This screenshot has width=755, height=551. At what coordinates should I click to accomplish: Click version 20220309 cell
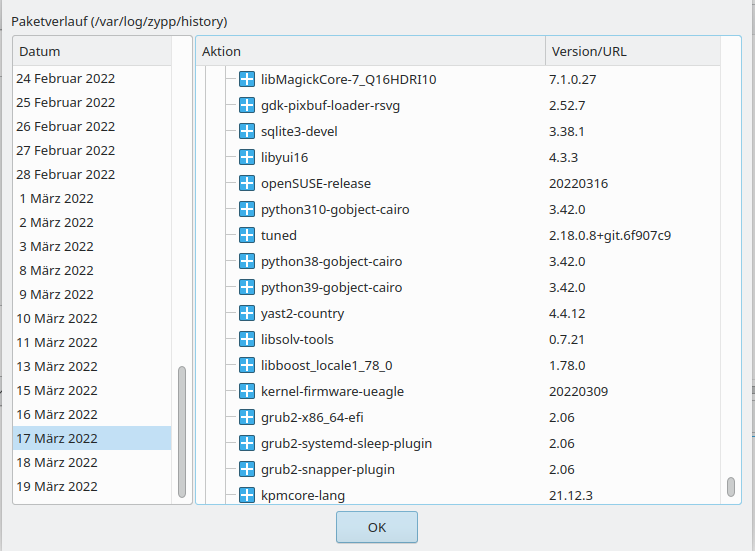pos(578,392)
